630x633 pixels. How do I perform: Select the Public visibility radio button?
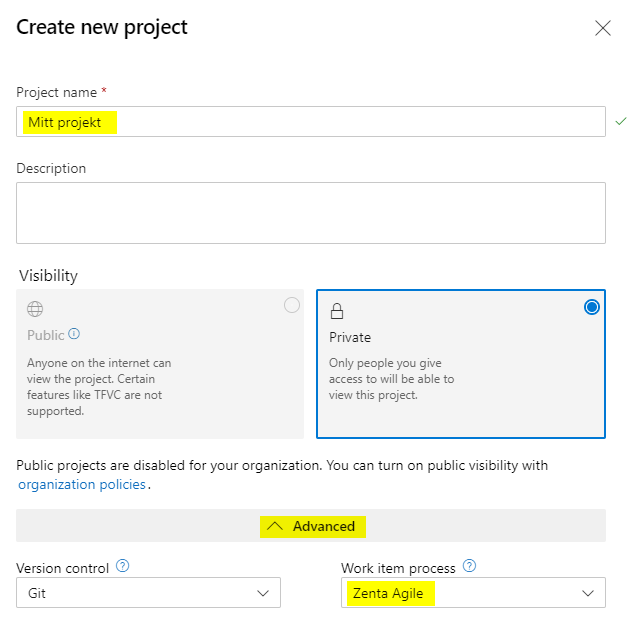click(x=292, y=306)
